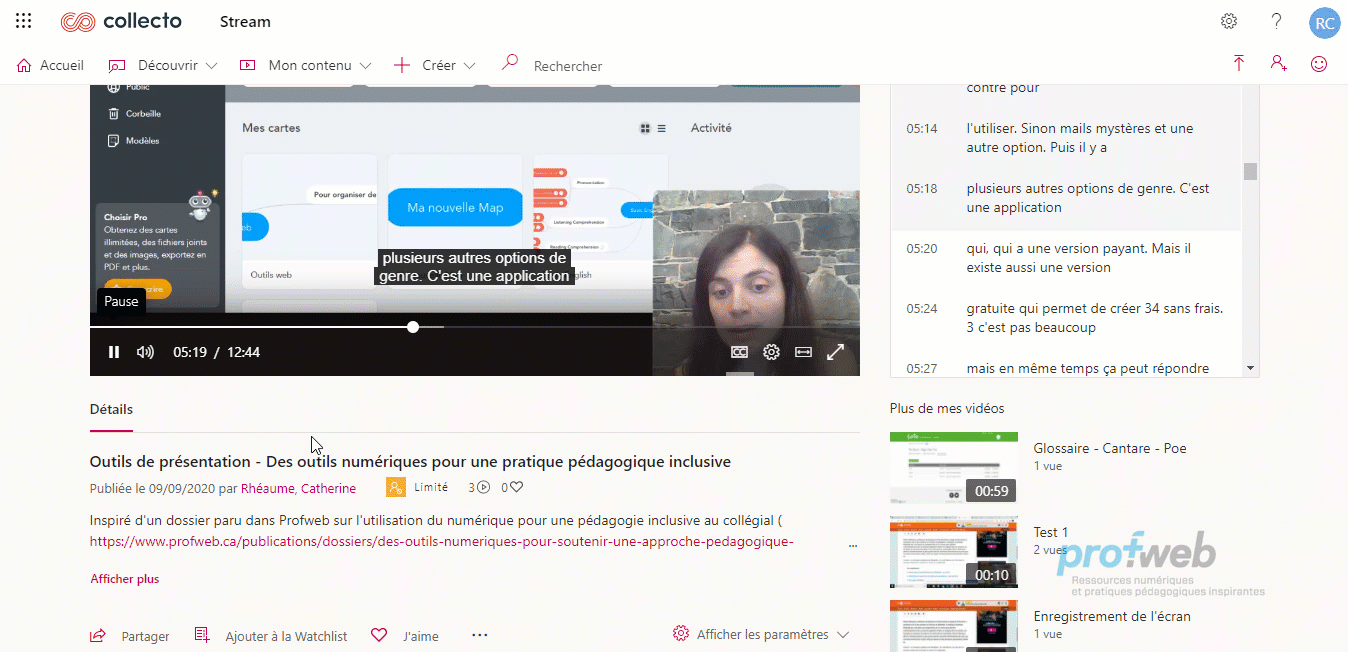The height and width of the screenshot is (652, 1348).
Task: Click the video progress slider handle
Action: pos(413,327)
